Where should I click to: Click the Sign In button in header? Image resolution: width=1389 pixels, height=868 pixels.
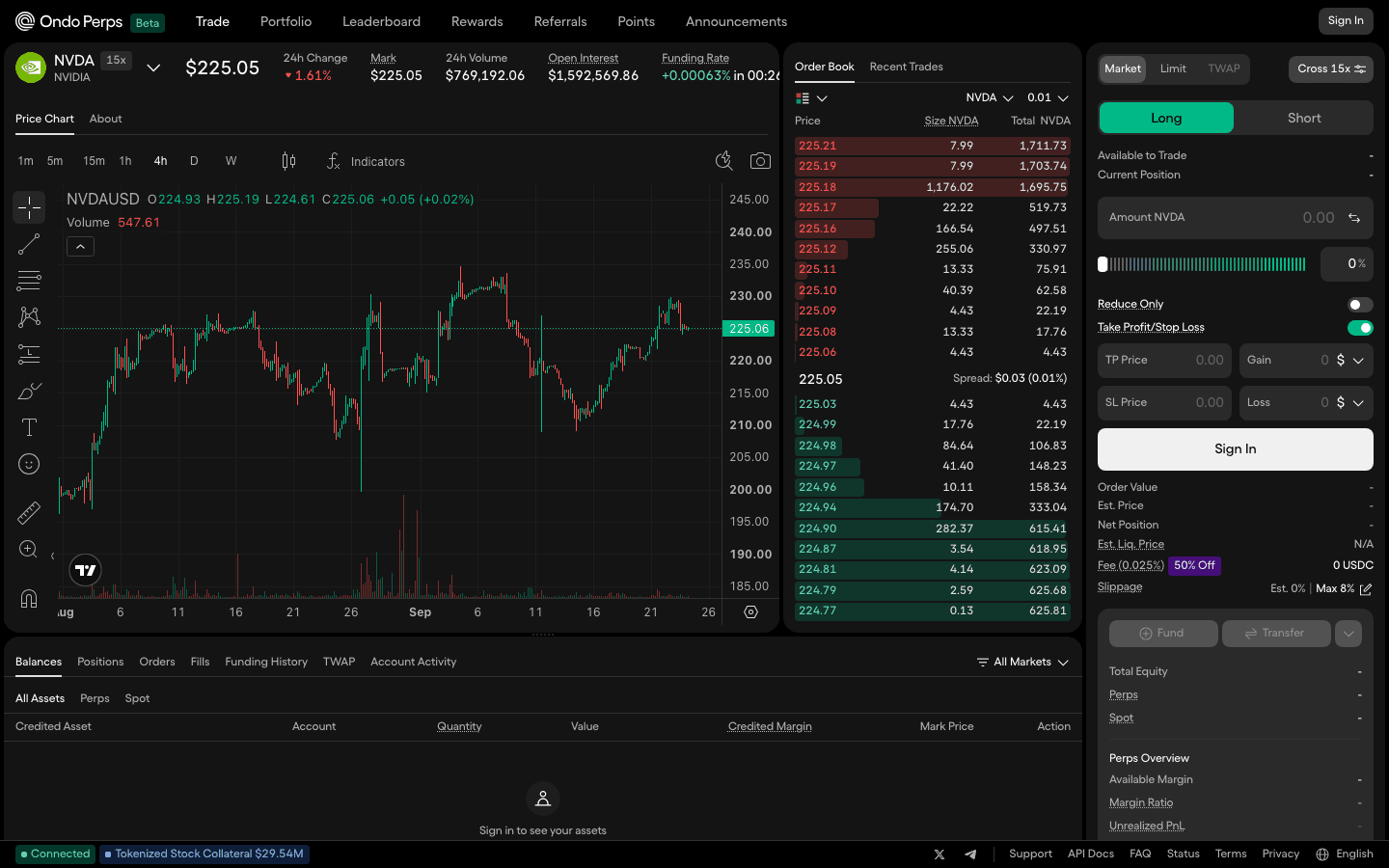[x=1346, y=21]
